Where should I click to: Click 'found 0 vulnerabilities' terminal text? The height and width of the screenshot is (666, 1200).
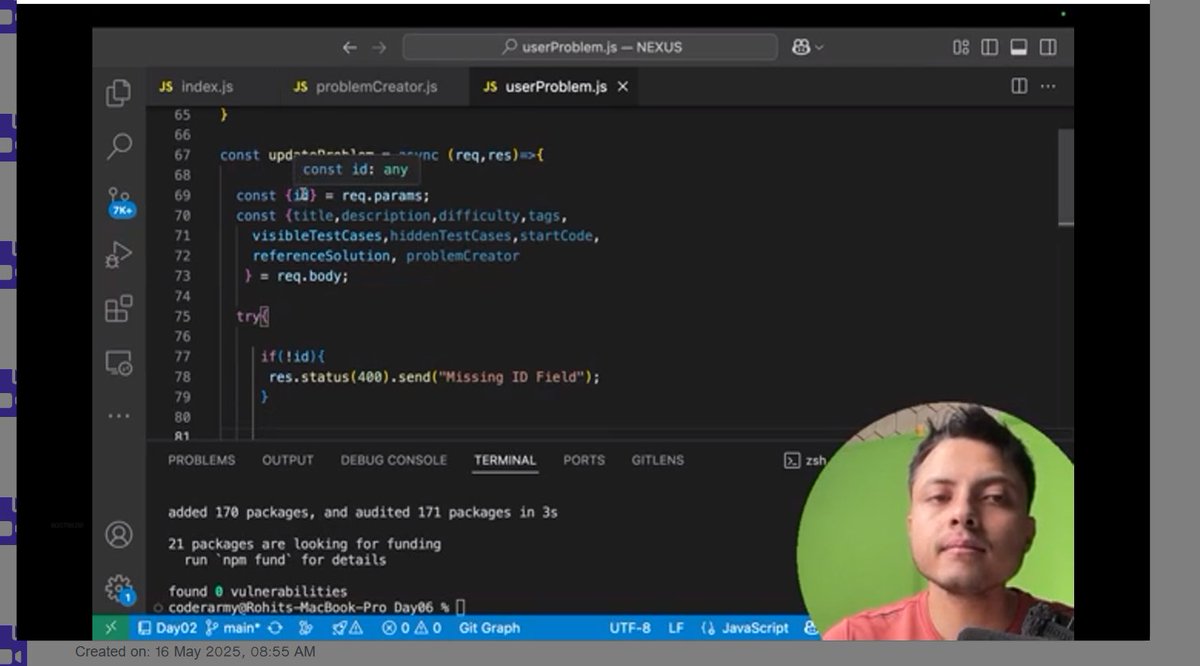(258, 591)
